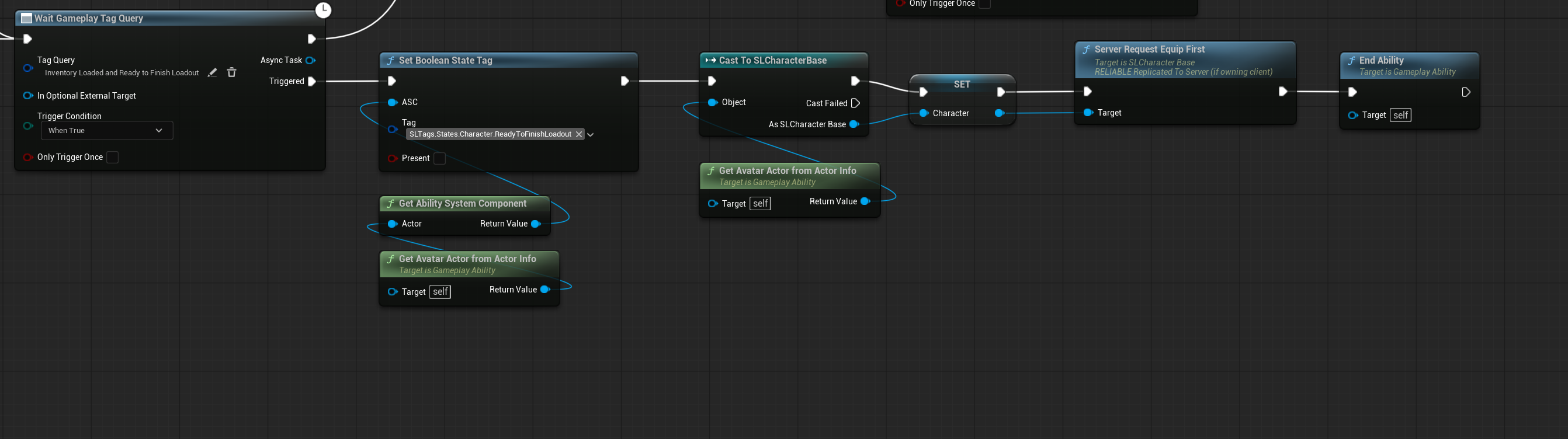The image size is (1568, 439).
Task: Click the execution input pin of Cast To SLCharacterBase
Action: 712,81
